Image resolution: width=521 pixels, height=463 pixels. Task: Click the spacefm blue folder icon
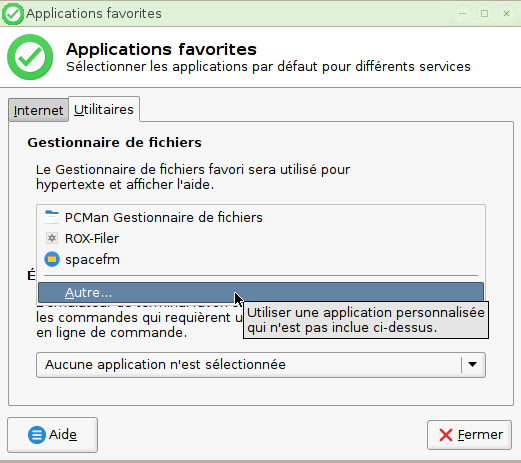click(x=52, y=259)
